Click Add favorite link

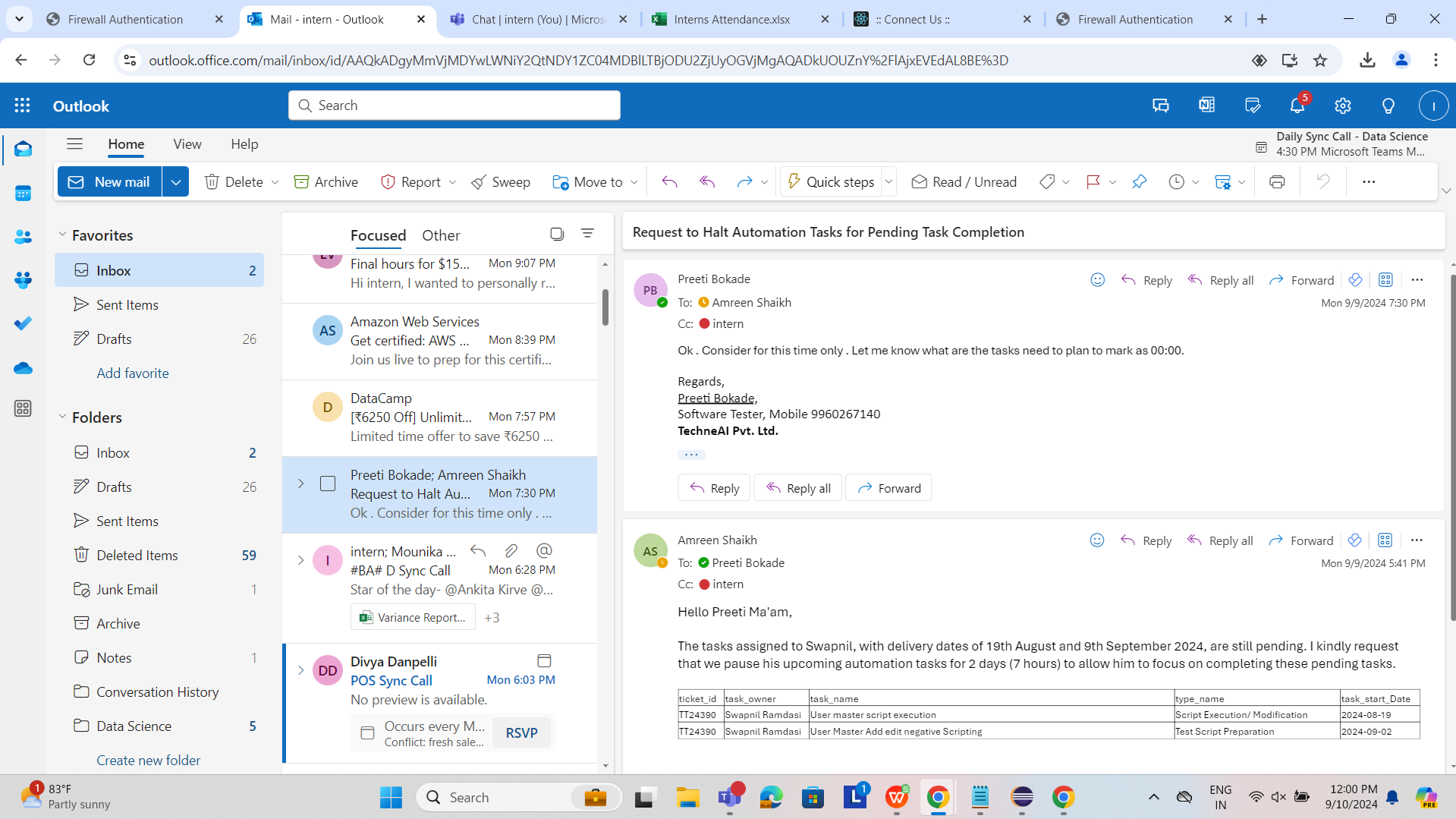coord(133,373)
